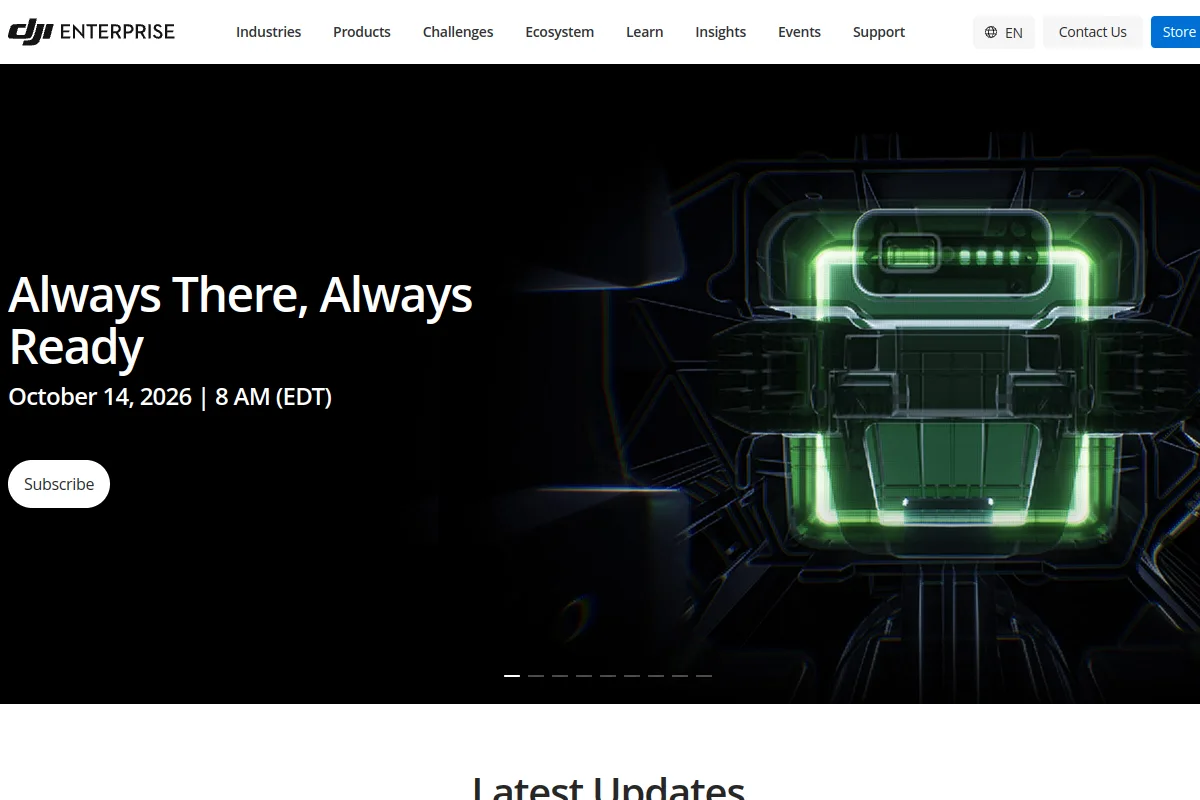
Task: Select the ninth, last carousel slide indicator
Action: [x=704, y=676]
